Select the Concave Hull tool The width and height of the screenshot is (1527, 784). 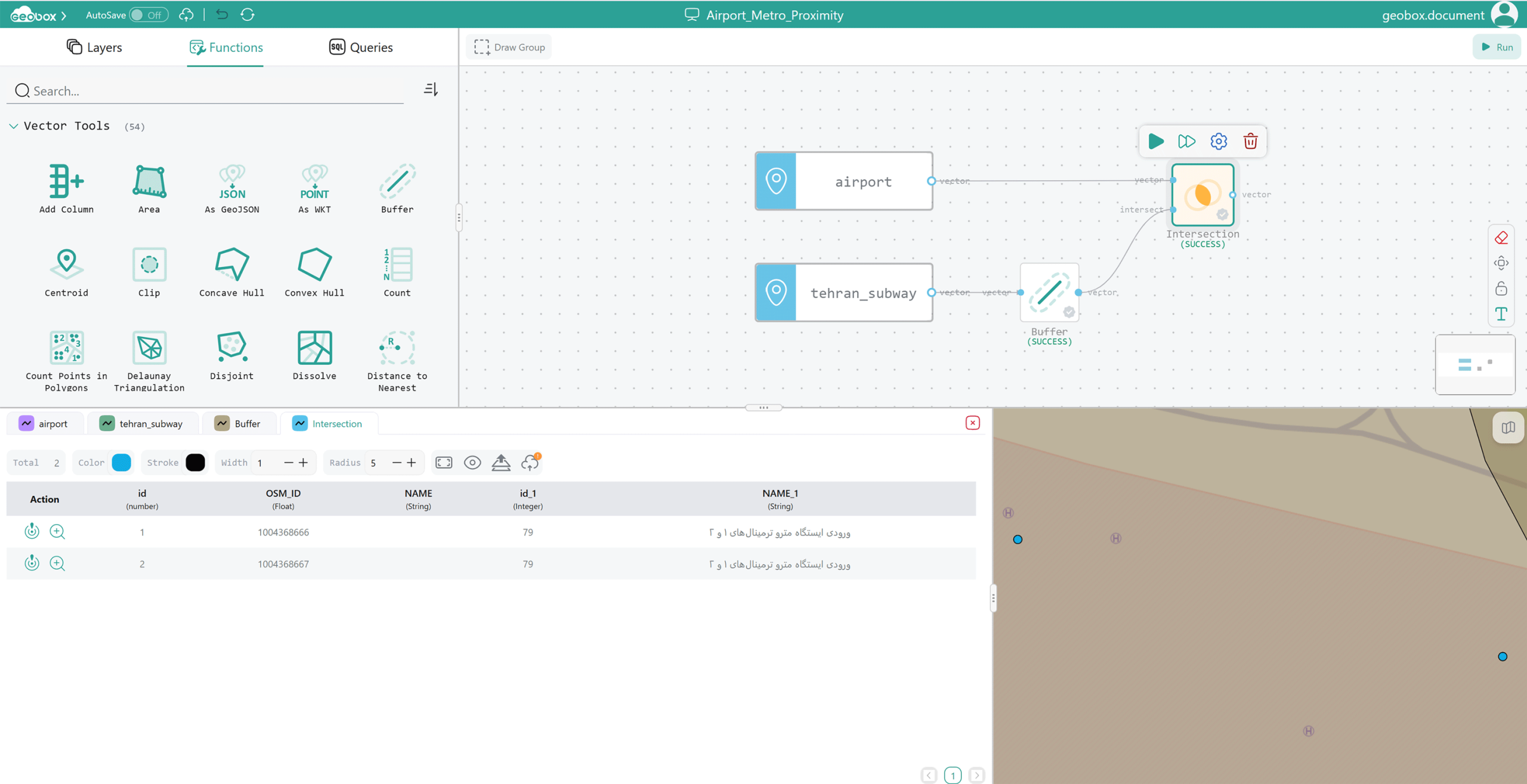point(232,272)
